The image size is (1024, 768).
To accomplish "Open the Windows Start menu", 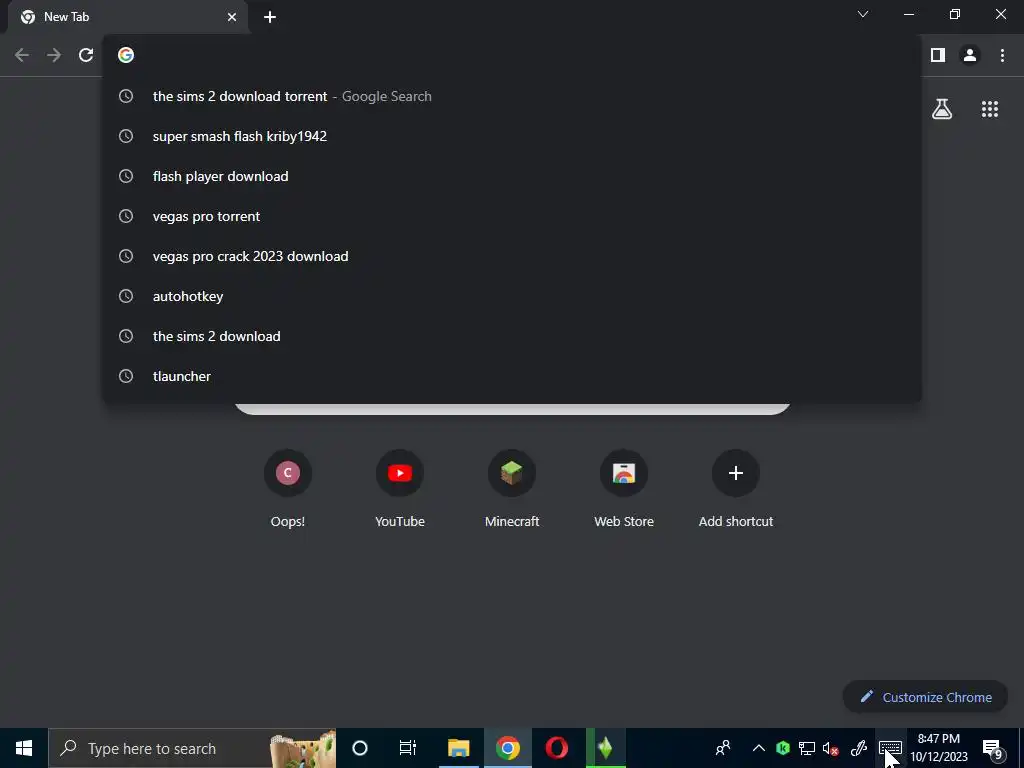I will pos(24,748).
